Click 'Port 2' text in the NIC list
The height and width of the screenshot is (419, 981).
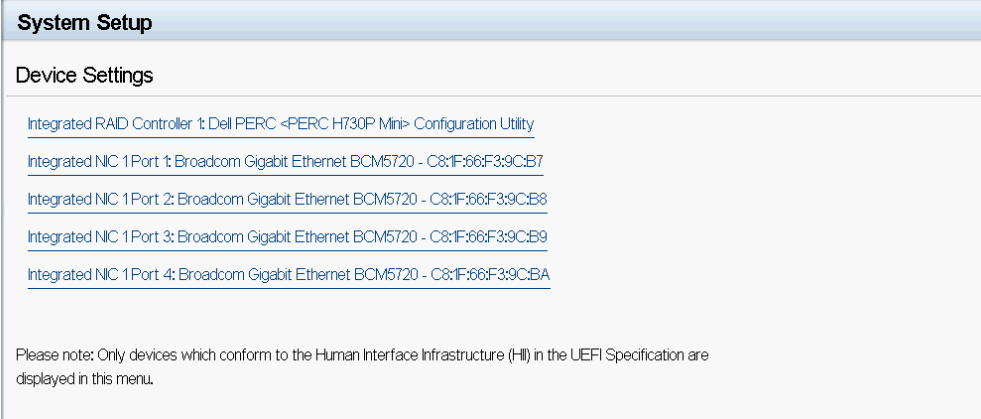point(155,199)
